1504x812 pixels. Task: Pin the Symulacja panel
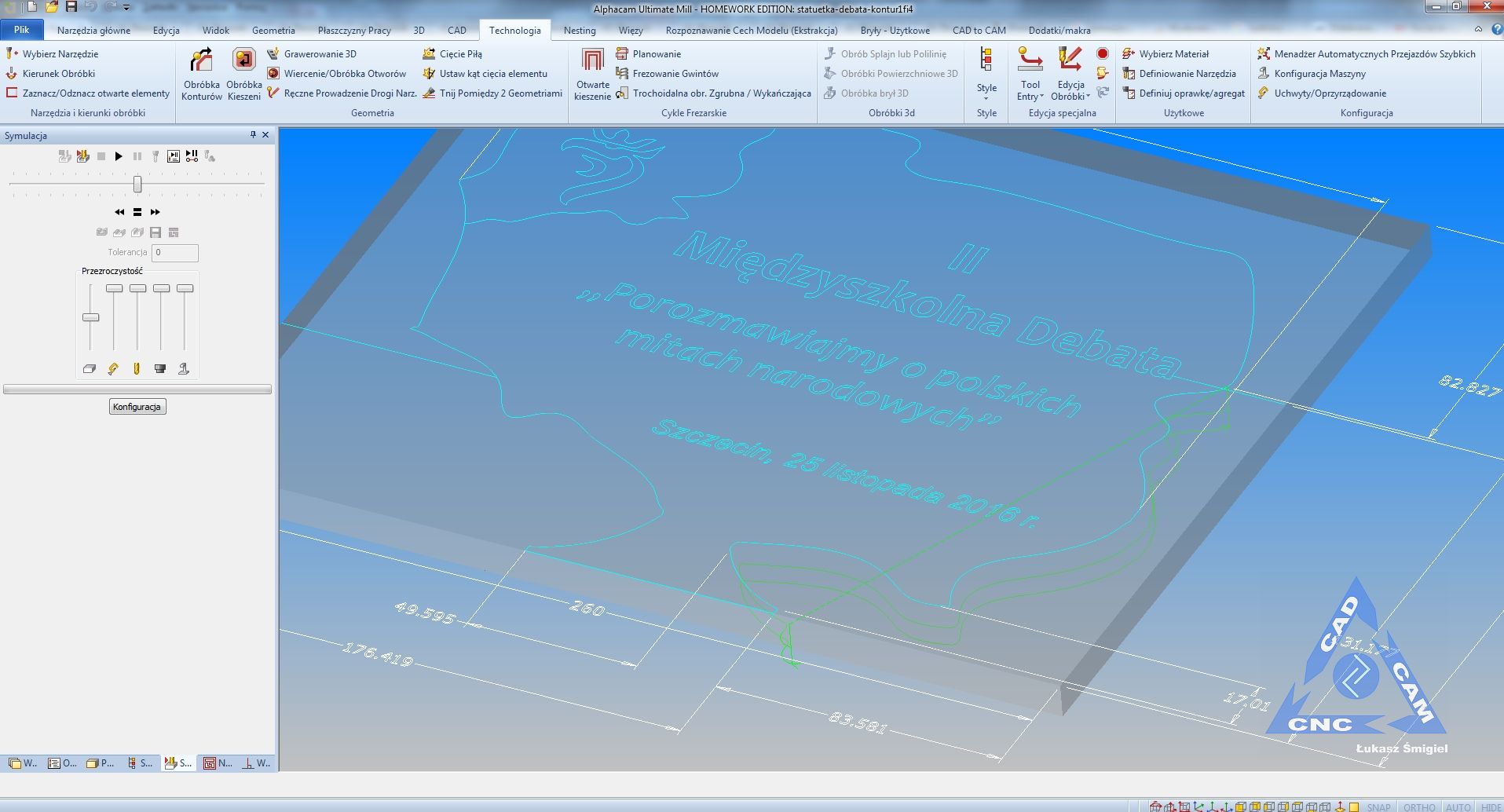coord(253,135)
